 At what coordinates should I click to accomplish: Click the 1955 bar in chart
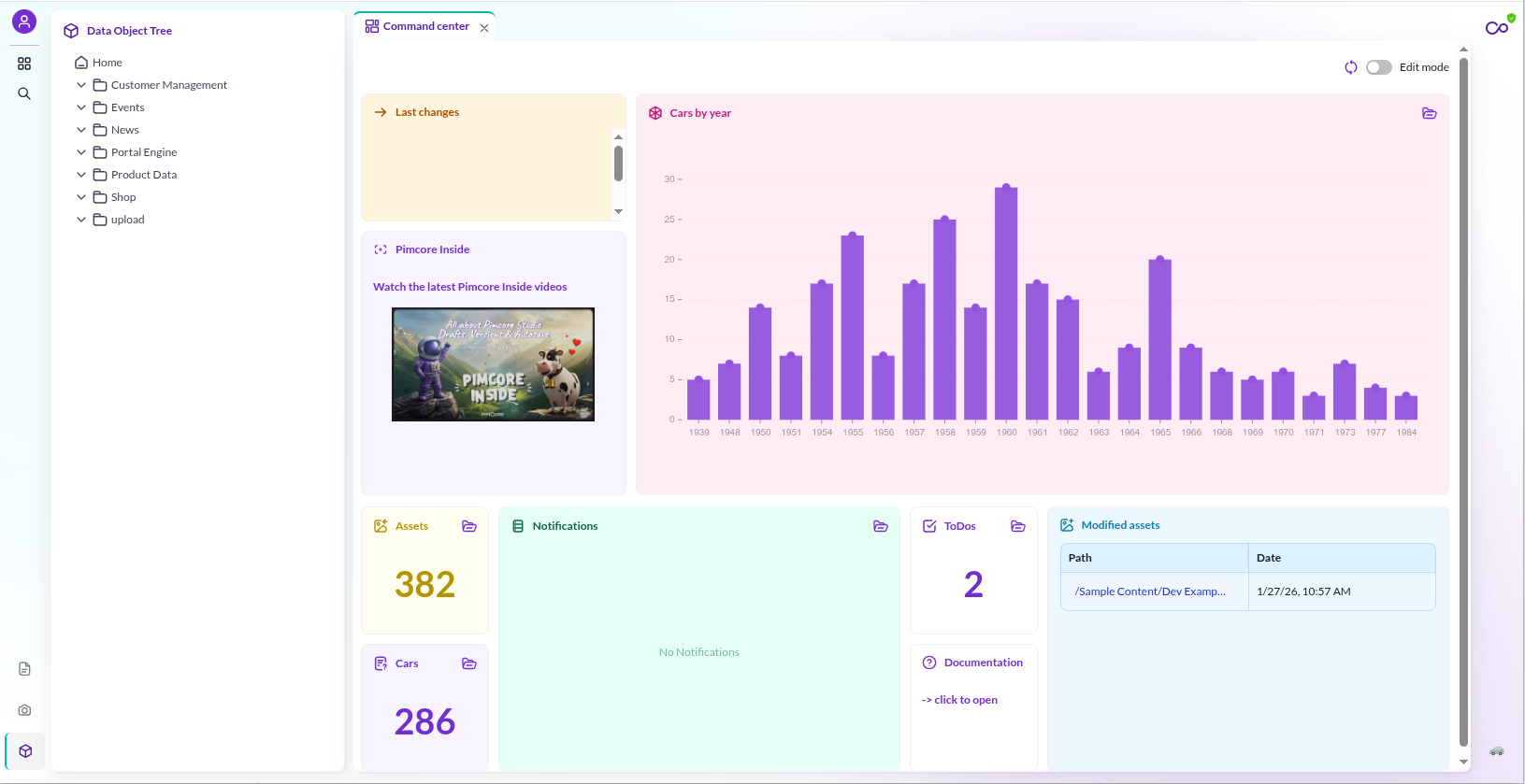[x=853, y=327]
